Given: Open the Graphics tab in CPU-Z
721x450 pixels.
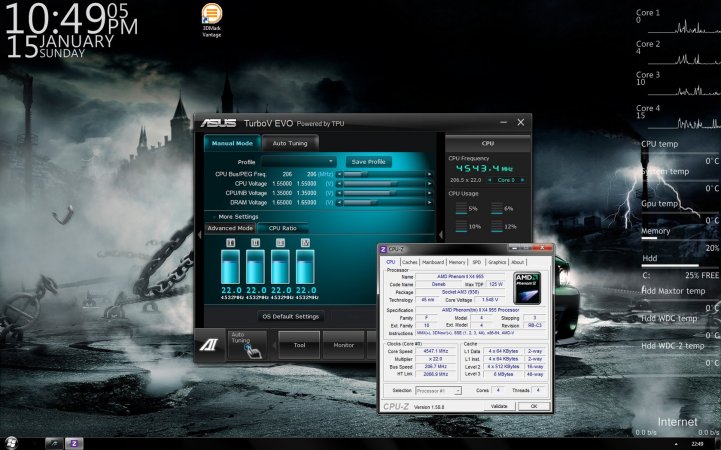Looking at the screenshot, I should click(497, 262).
